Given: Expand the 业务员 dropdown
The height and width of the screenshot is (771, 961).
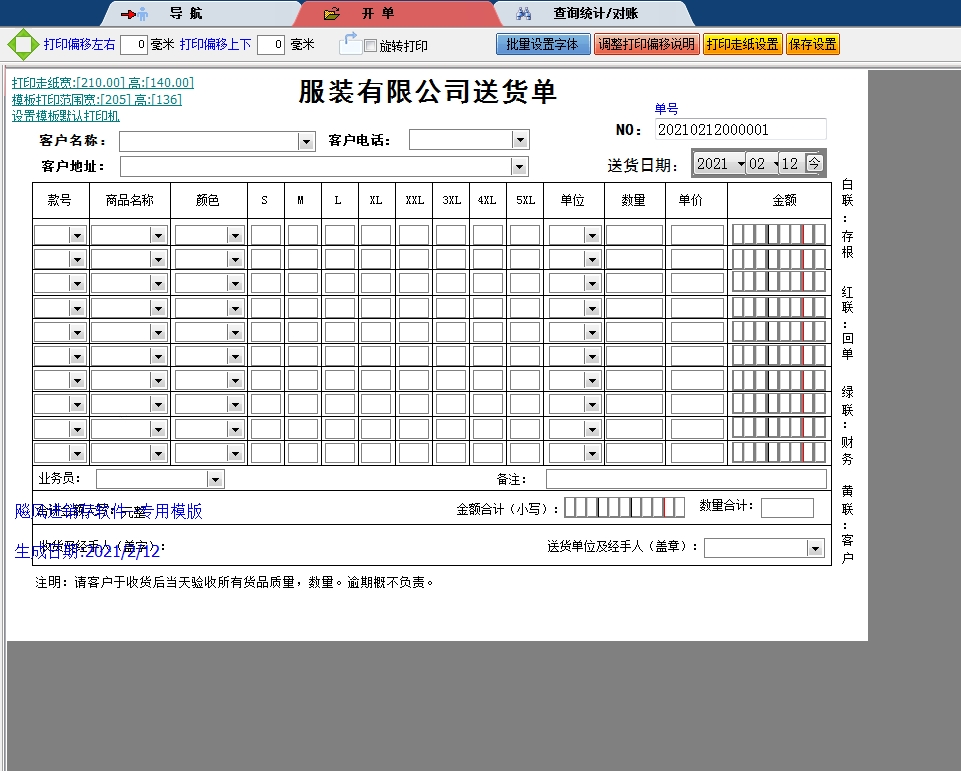Looking at the screenshot, I should (215, 480).
